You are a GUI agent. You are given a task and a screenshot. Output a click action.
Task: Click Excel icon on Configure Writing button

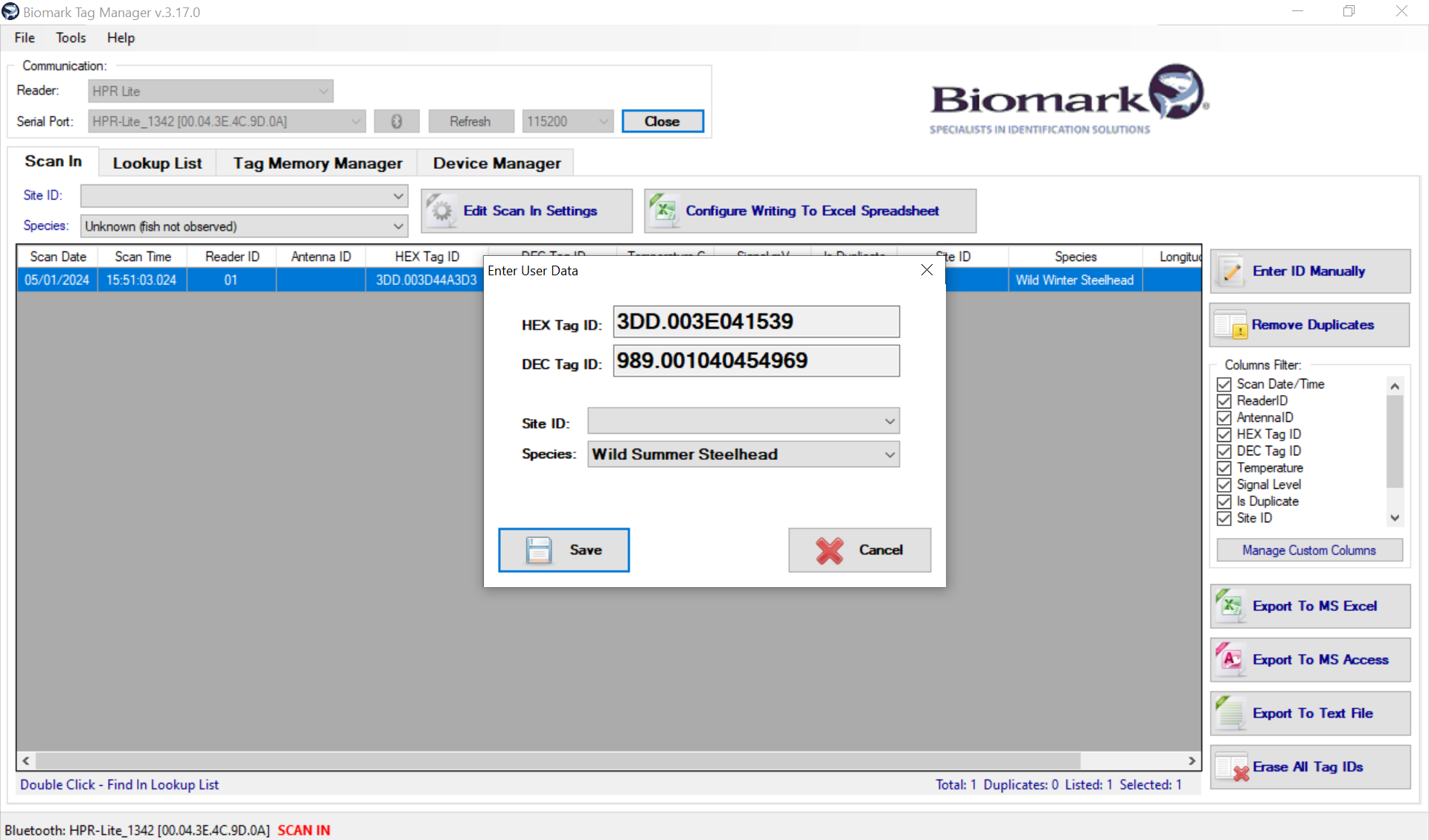663,211
